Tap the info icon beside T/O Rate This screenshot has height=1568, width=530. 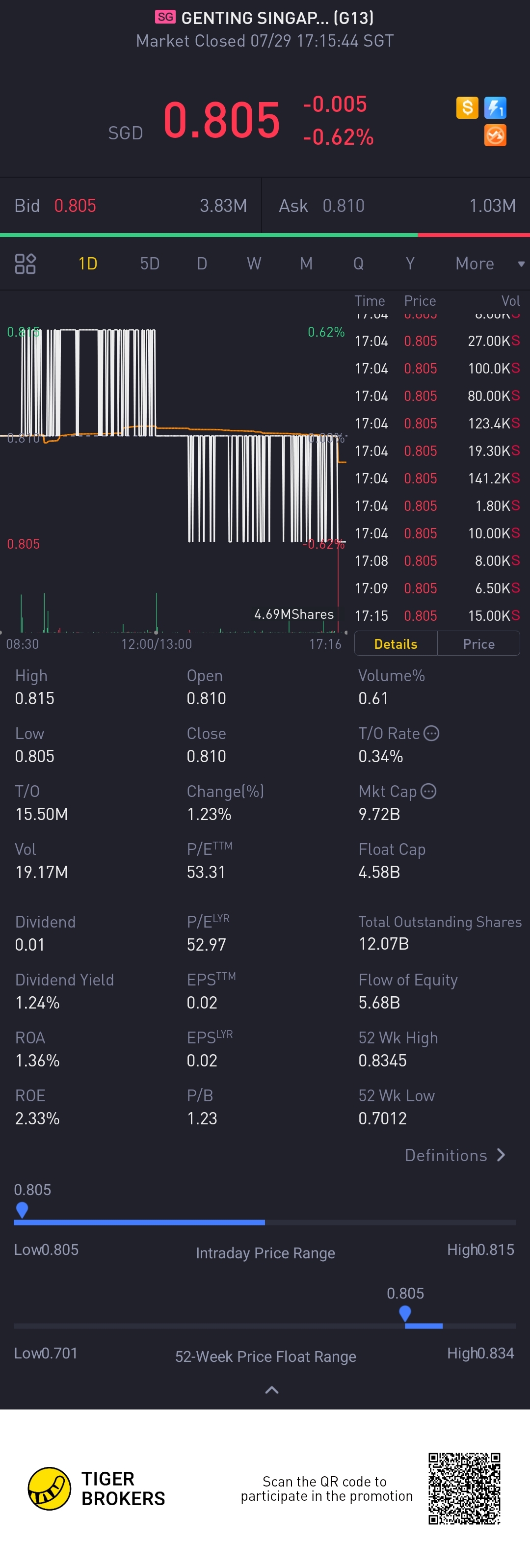click(x=431, y=734)
